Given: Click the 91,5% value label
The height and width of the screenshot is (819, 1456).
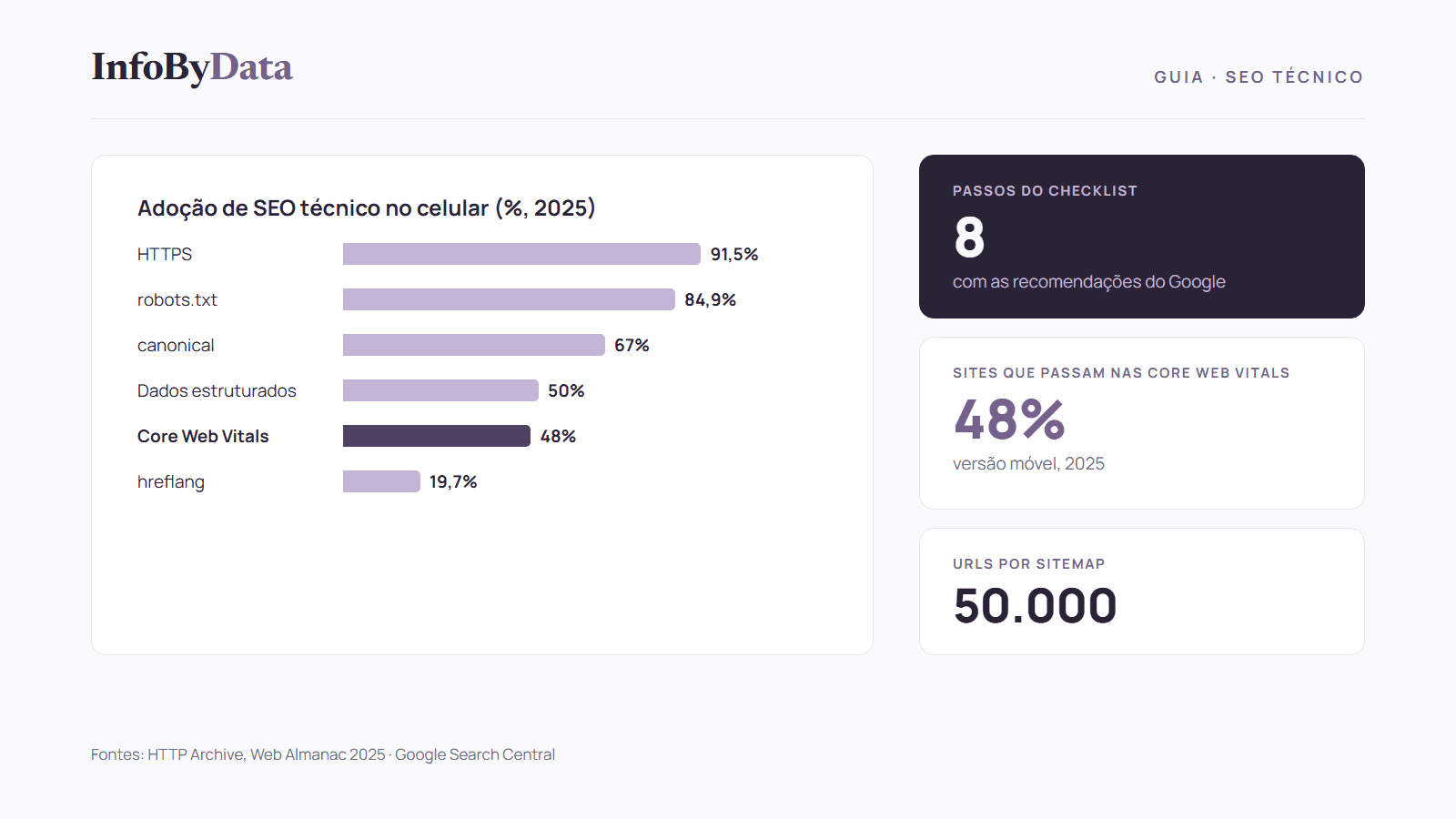Looking at the screenshot, I should click(734, 254).
